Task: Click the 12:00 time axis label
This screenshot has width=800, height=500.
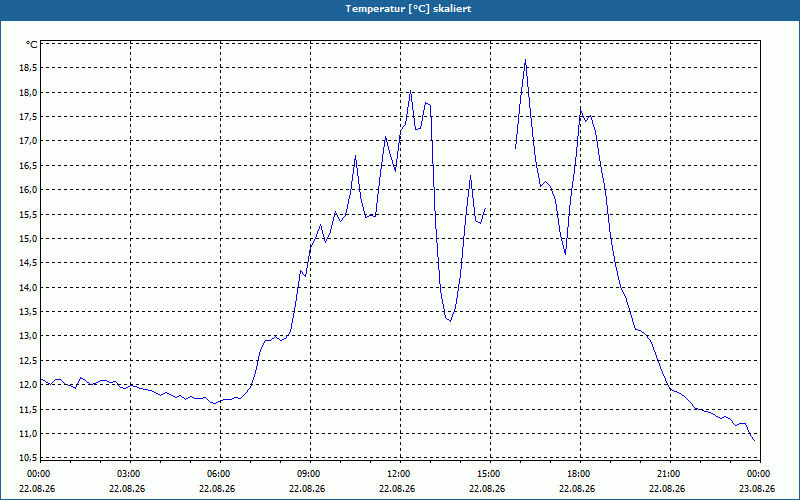Action: pyautogui.click(x=397, y=474)
